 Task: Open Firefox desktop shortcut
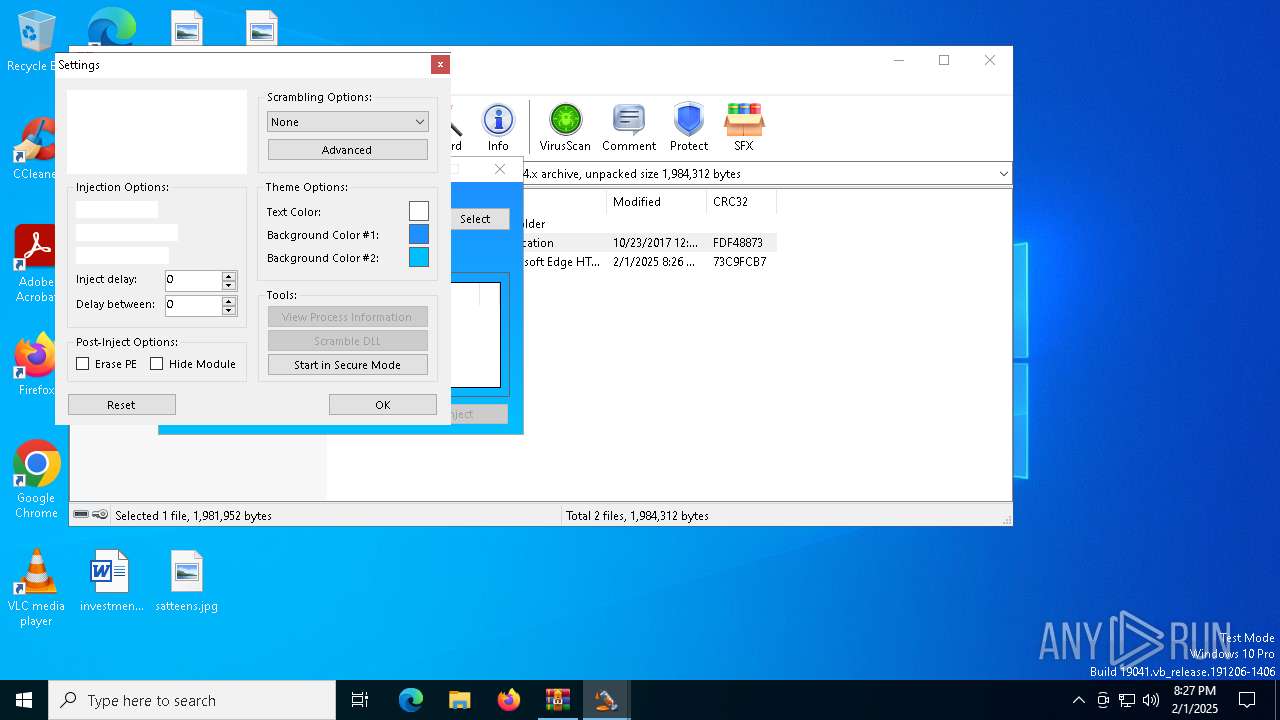(x=36, y=365)
